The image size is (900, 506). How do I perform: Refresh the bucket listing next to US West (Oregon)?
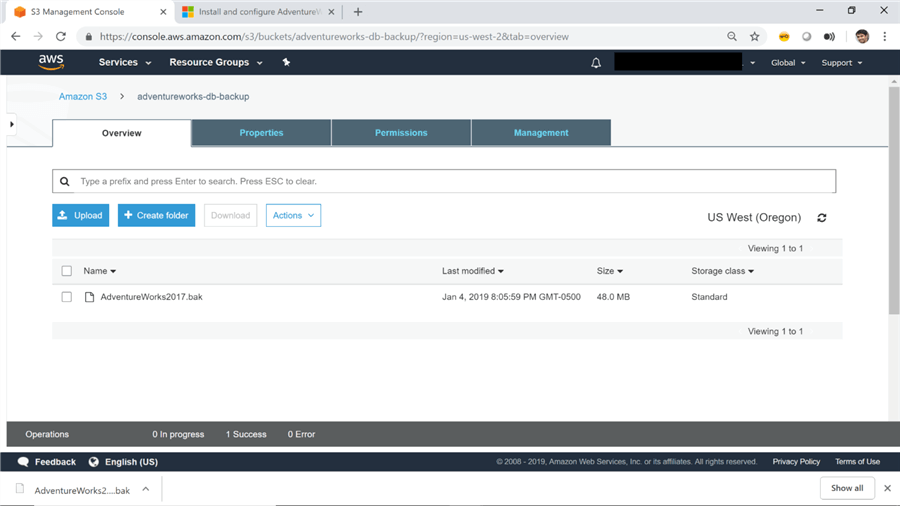coord(822,217)
